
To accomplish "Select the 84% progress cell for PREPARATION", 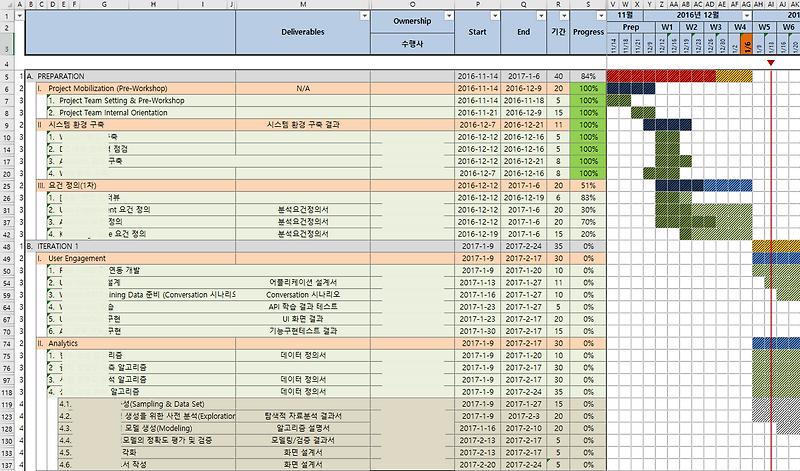I will click(x=588, y=76).
